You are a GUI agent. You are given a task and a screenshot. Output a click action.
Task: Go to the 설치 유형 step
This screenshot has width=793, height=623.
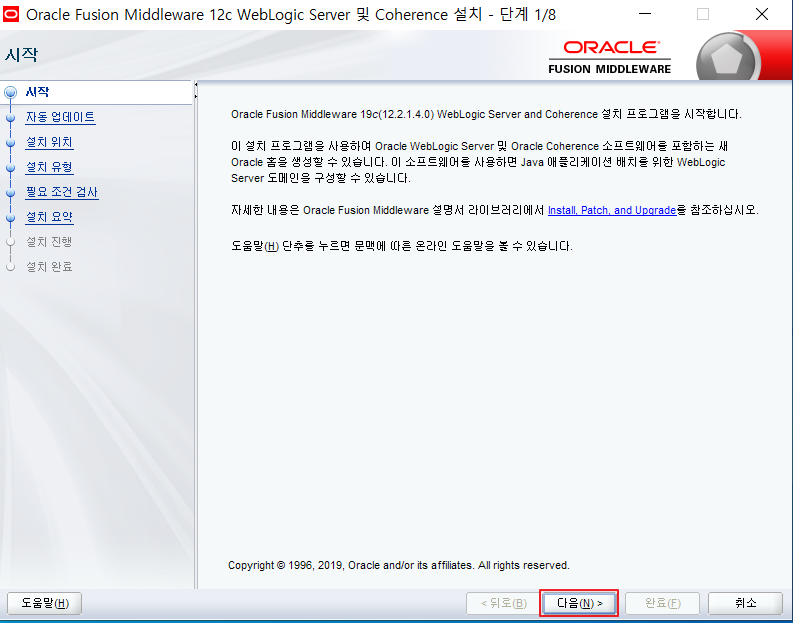coord(49,167)
